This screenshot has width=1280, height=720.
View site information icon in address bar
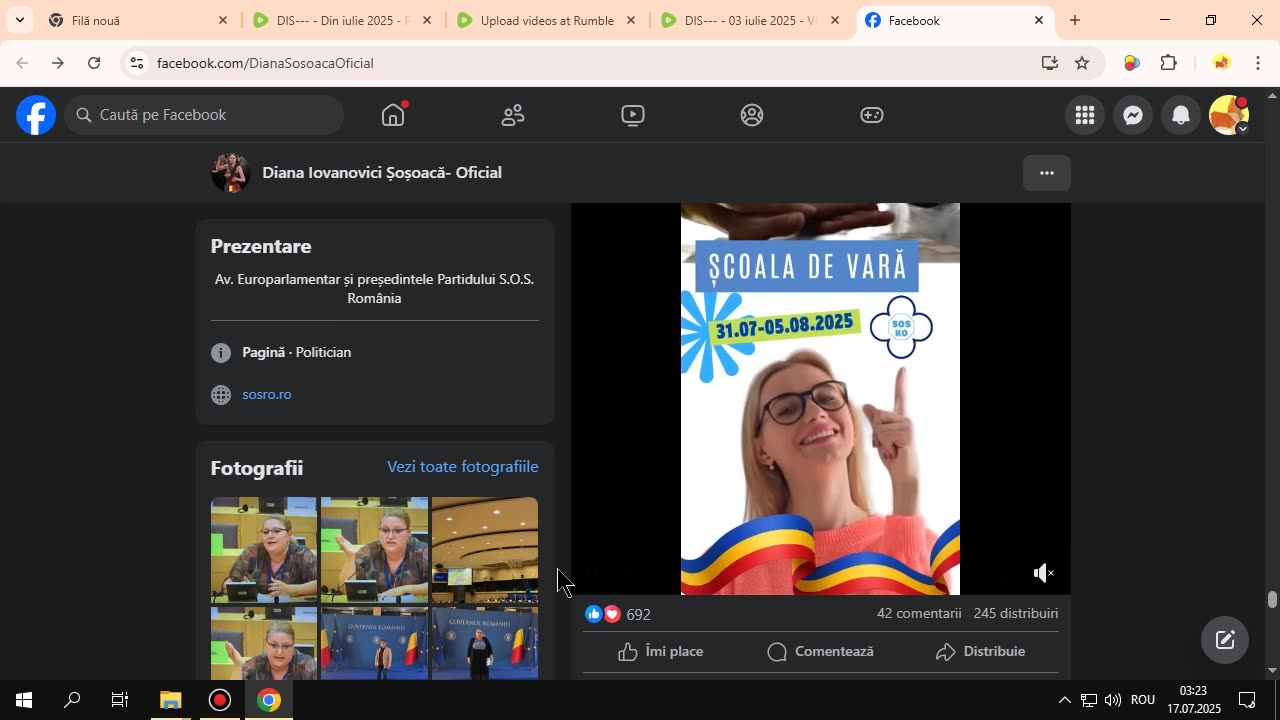coord(137,63)
